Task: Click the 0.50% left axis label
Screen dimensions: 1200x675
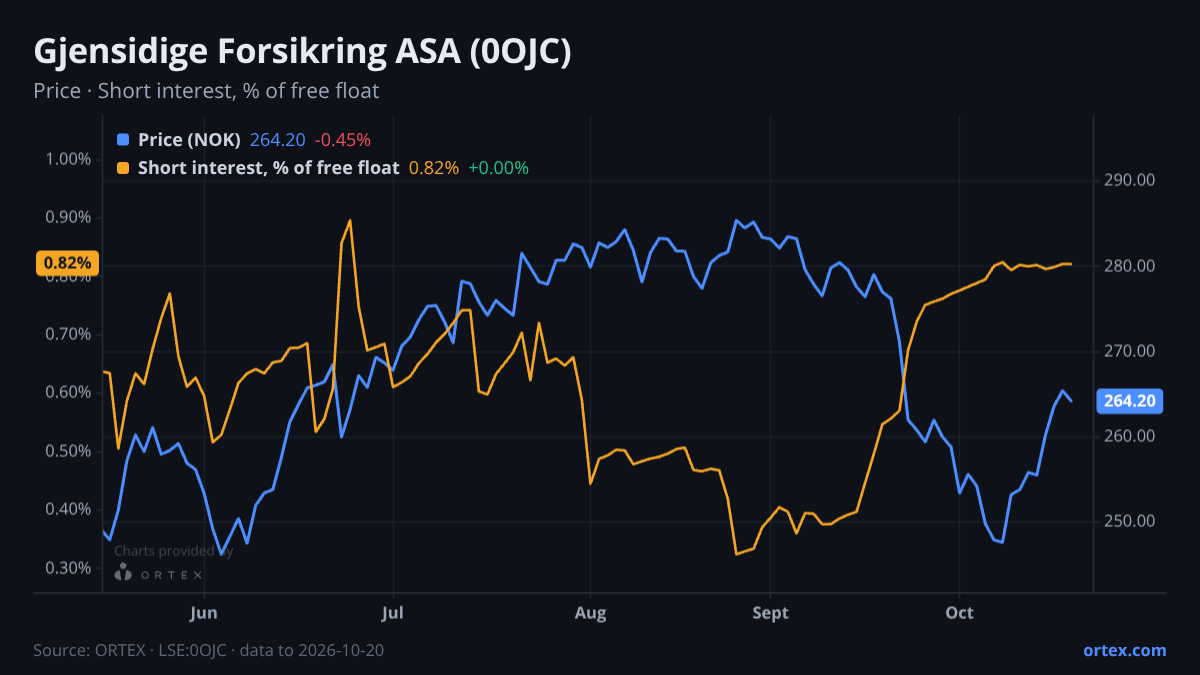Action: click(69, 451)
